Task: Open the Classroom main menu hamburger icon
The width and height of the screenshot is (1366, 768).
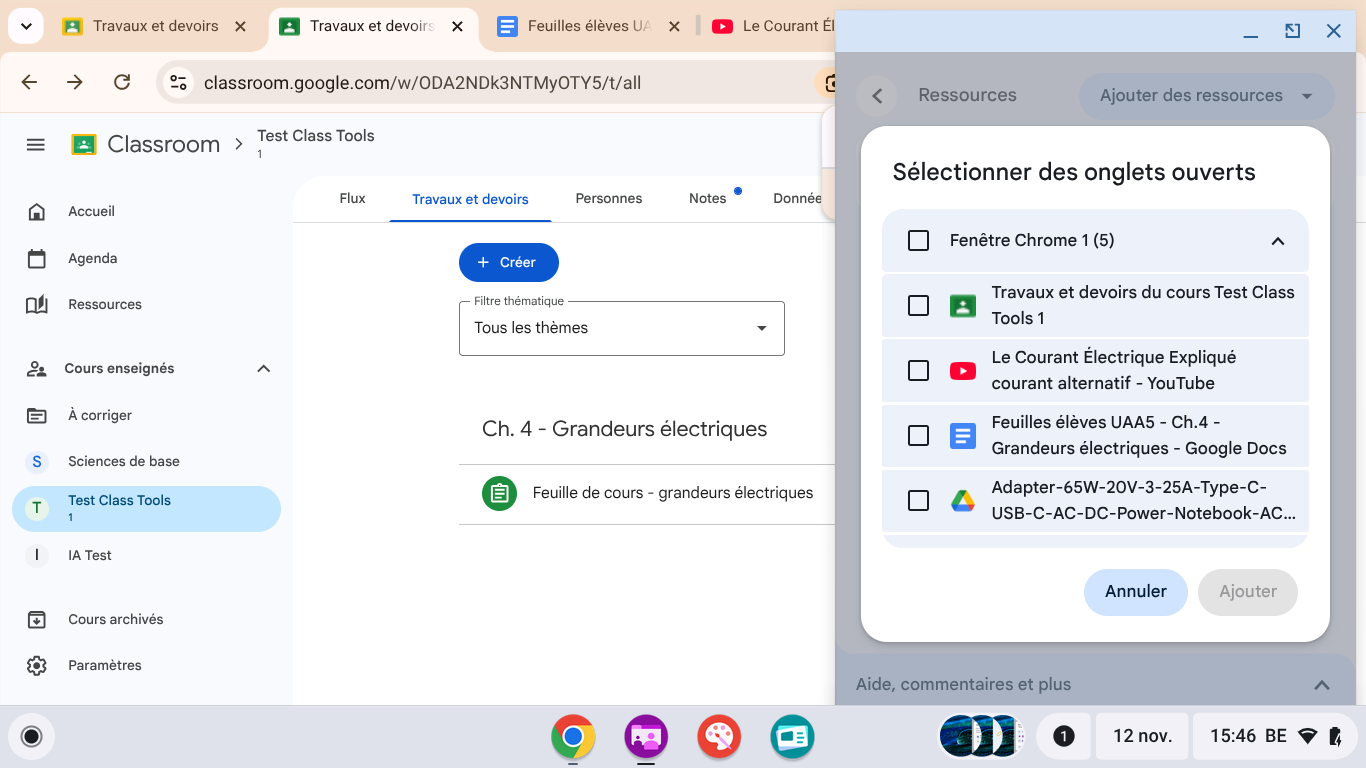Action: click(x=36, y=145)
